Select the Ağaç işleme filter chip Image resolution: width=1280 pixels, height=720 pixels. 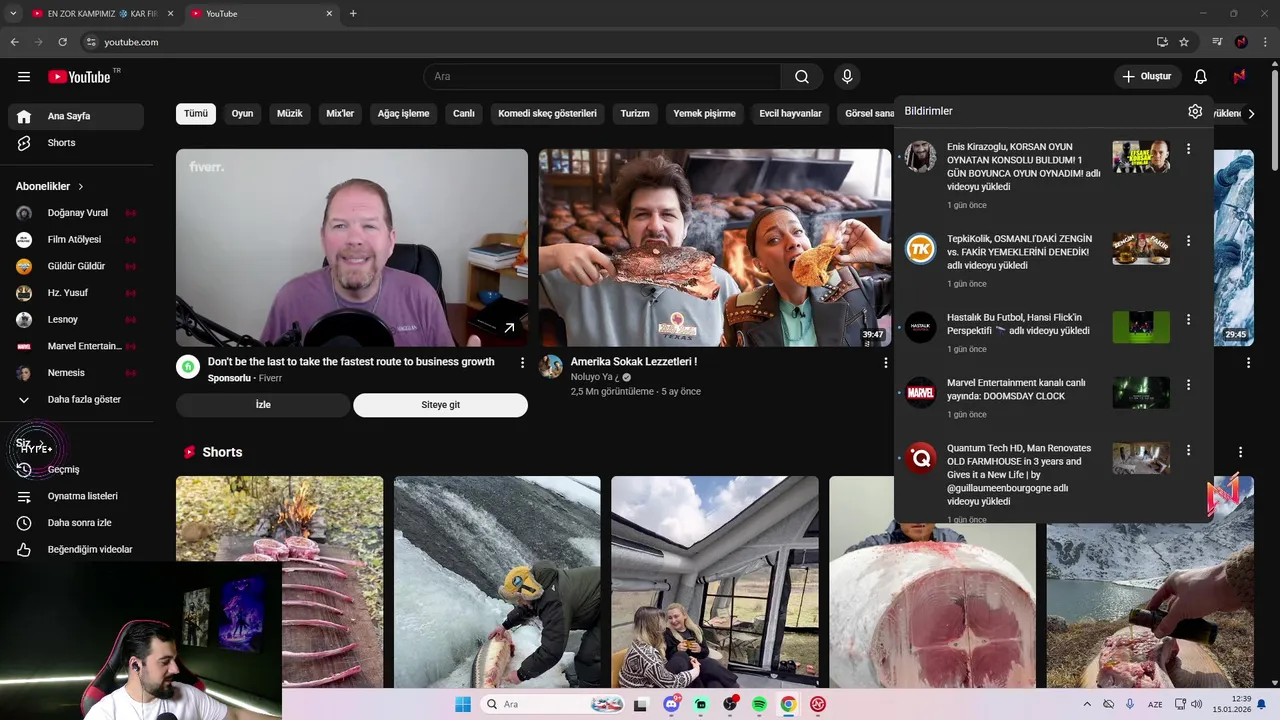pyautogui.click(x=403, y=114)
